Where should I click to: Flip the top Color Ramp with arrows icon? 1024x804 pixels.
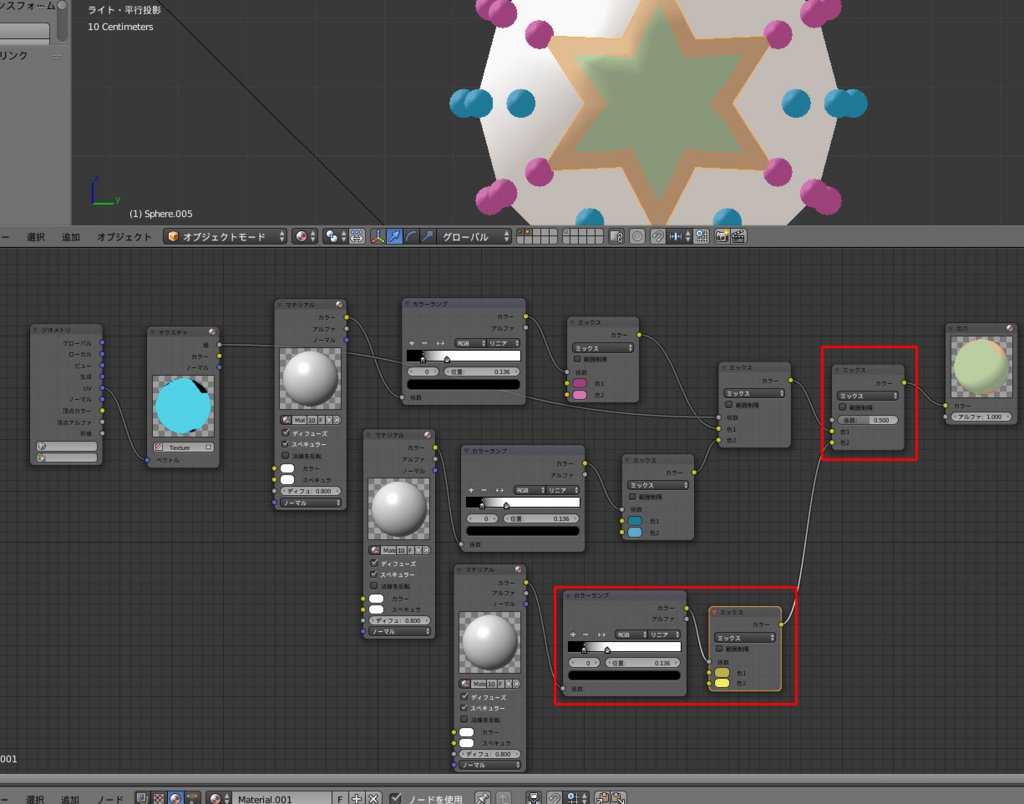coord(441,343)
